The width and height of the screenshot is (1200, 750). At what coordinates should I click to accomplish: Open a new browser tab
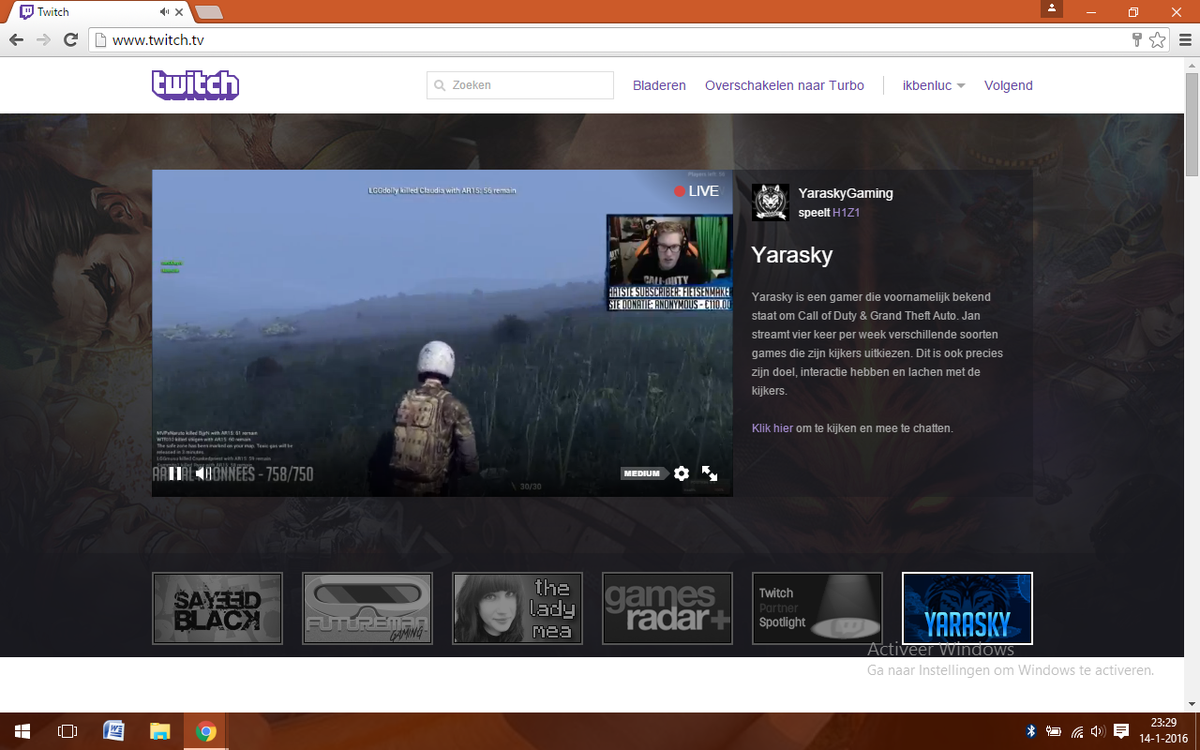208,12
